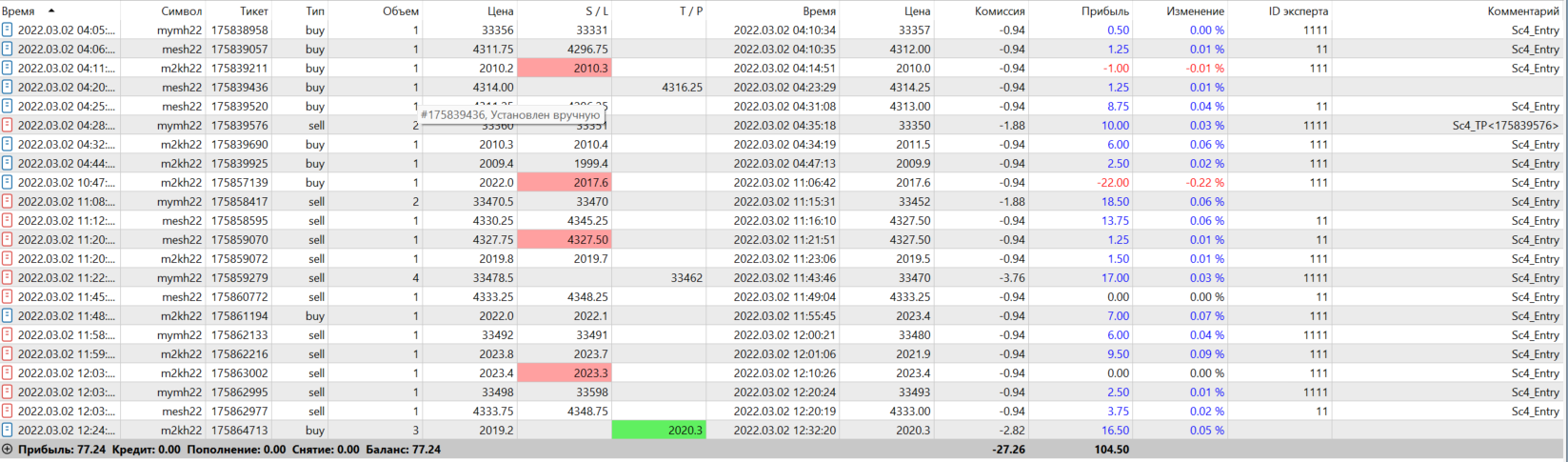Click the Комиссия column header
This screenshot has height=462, width=1568.
[1000, 10]
